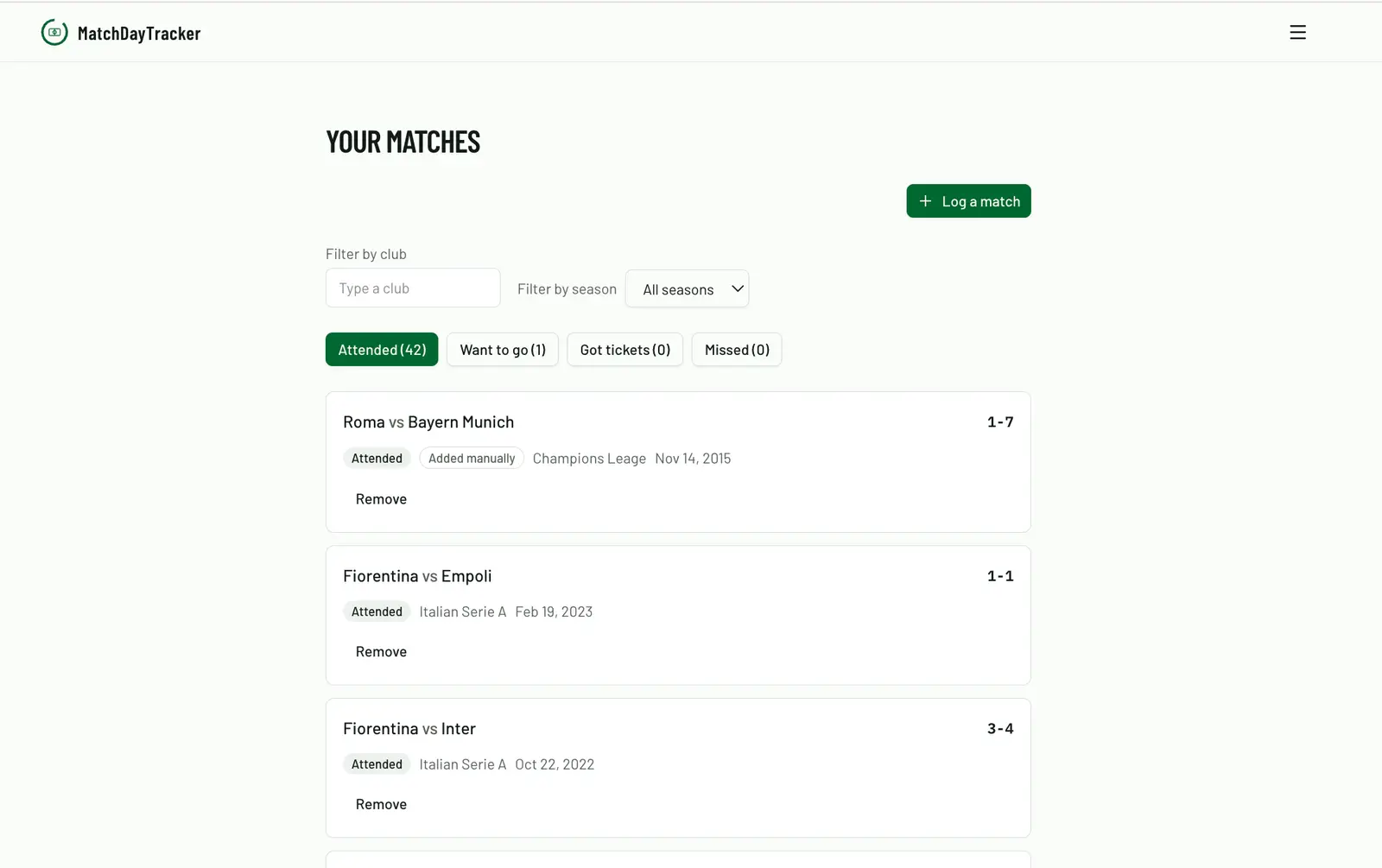Click the Log a match button
1382x868 pixels.
tap(968, 201)
